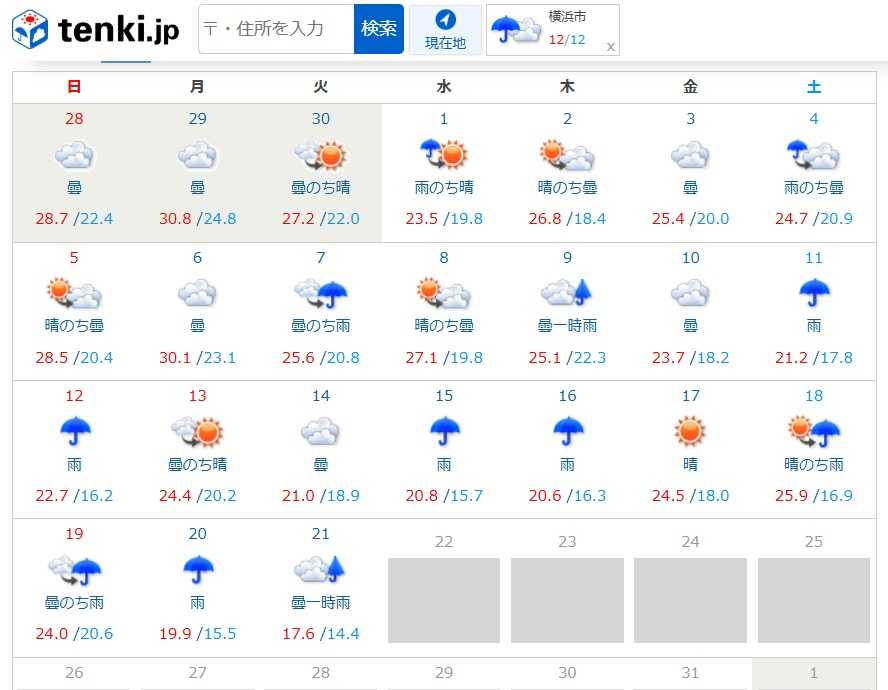Click the umbrella icon on day 11

point(814,293)
